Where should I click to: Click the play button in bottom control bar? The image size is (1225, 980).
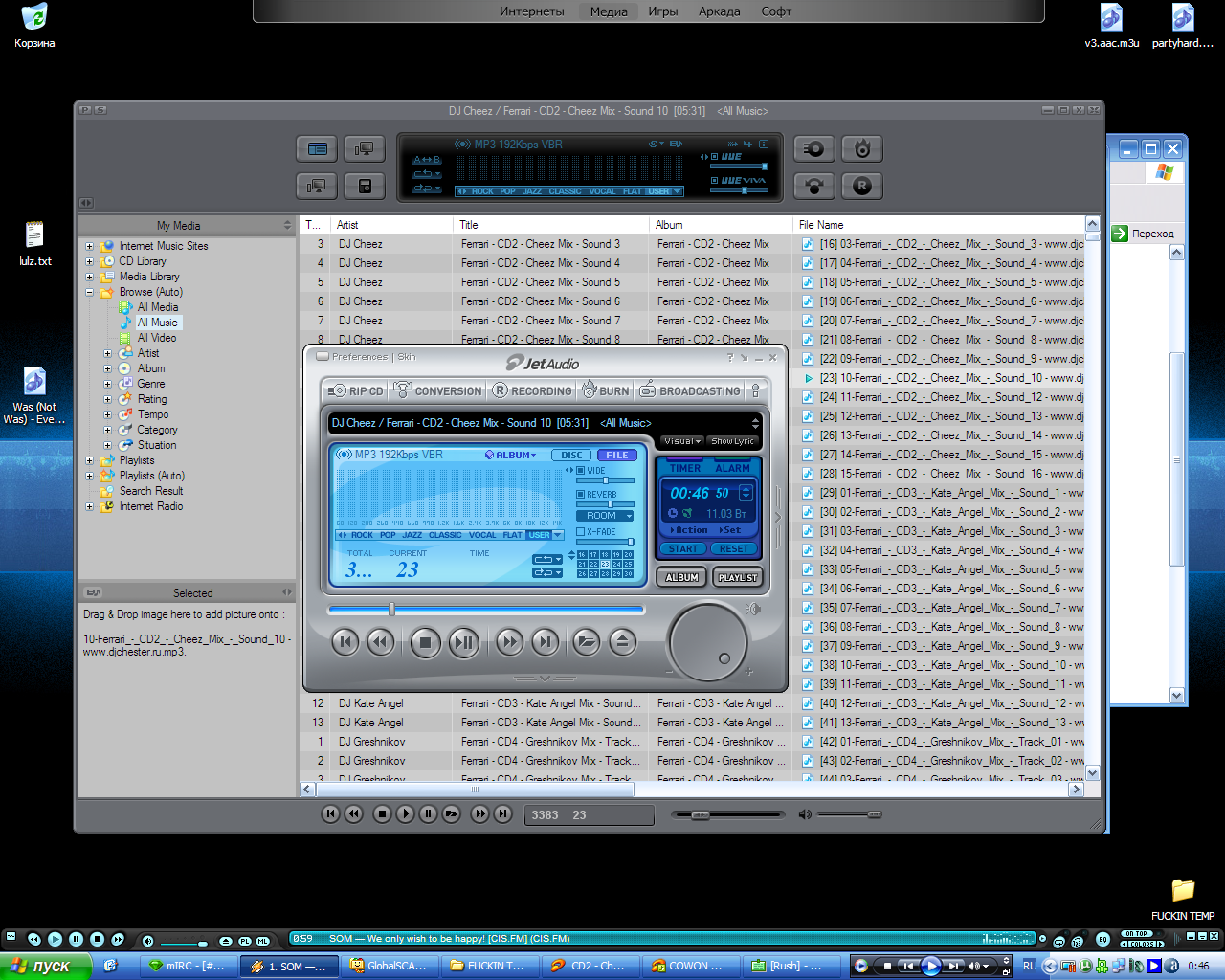pos(405,814)
